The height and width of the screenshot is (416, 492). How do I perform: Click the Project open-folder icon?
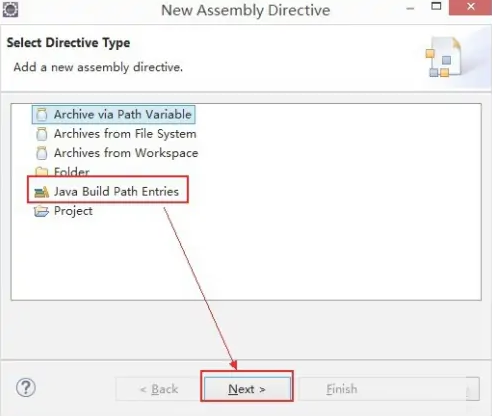pyautogui.click(x=42, y=211)
